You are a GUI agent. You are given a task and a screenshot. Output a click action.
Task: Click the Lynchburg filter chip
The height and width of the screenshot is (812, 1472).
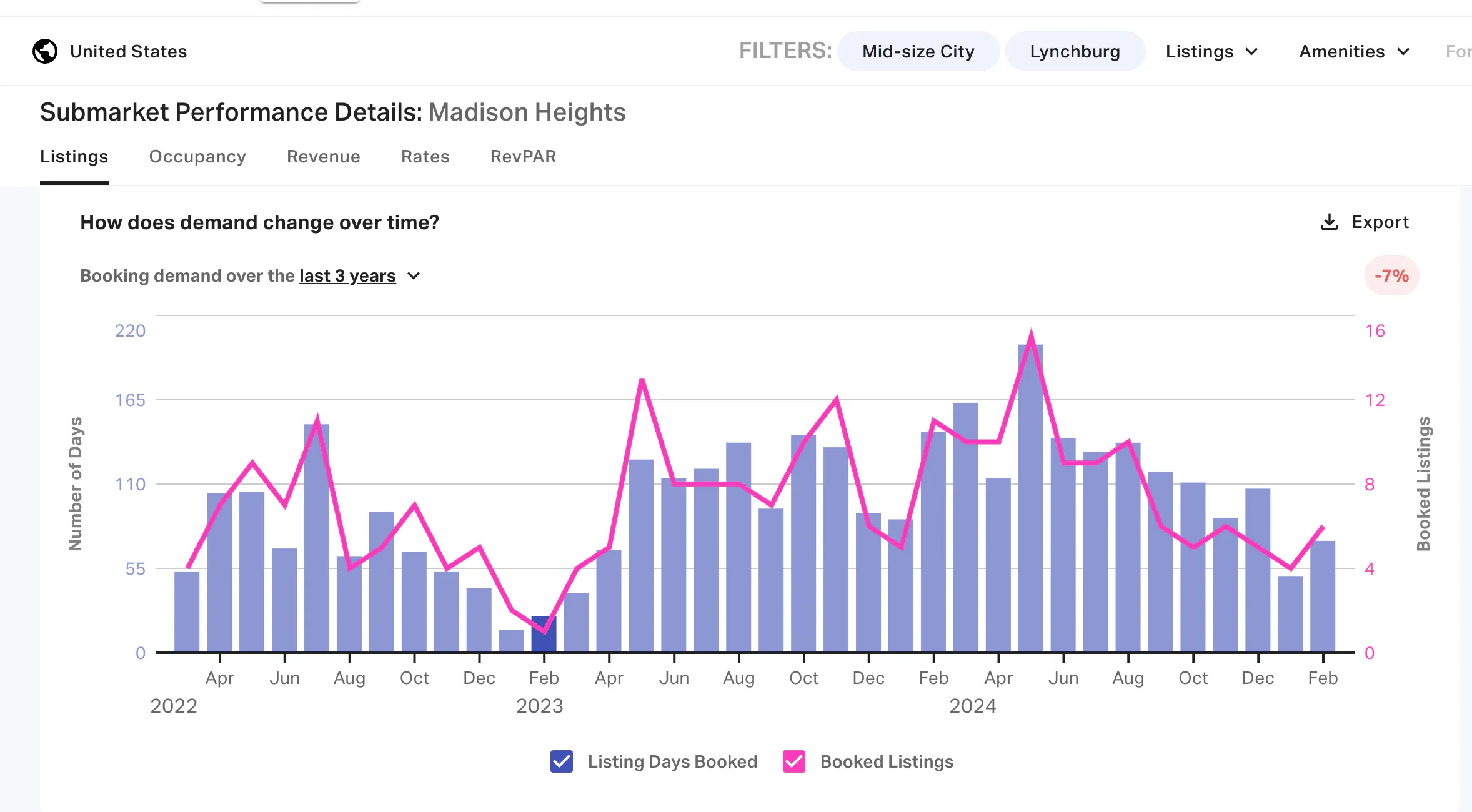pyautogui.click(x=1075, y=51)
